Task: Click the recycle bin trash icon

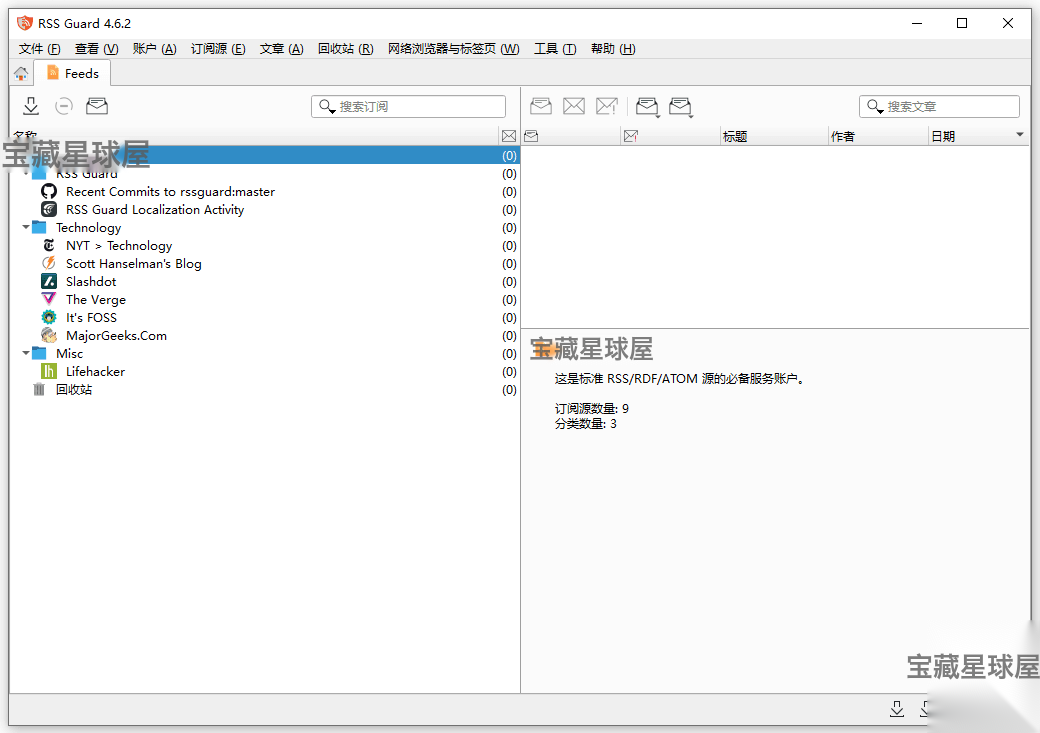Action: click(x=39, y=389)
